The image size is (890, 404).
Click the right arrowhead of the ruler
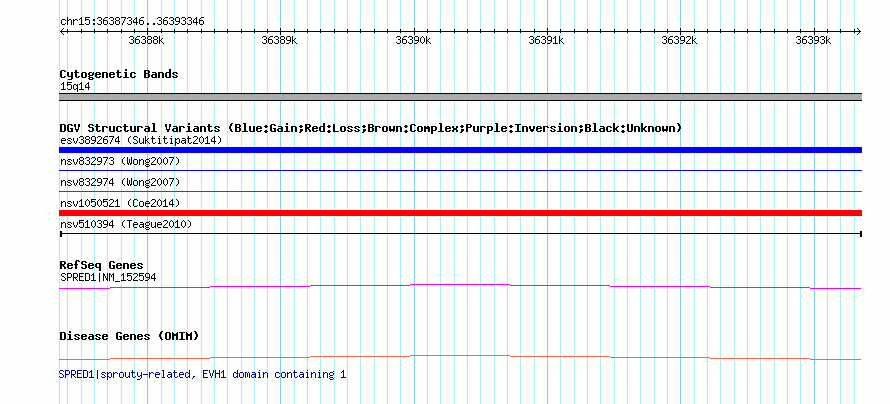coord(859,32)
